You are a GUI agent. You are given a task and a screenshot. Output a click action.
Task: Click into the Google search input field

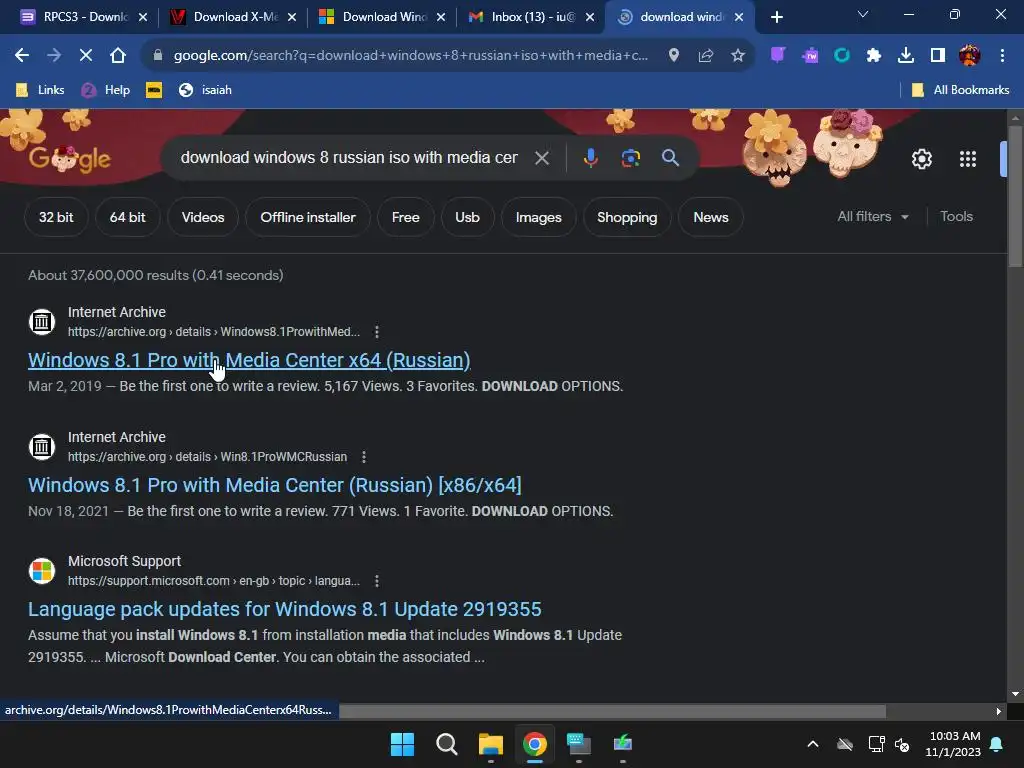tap(349, 158)
